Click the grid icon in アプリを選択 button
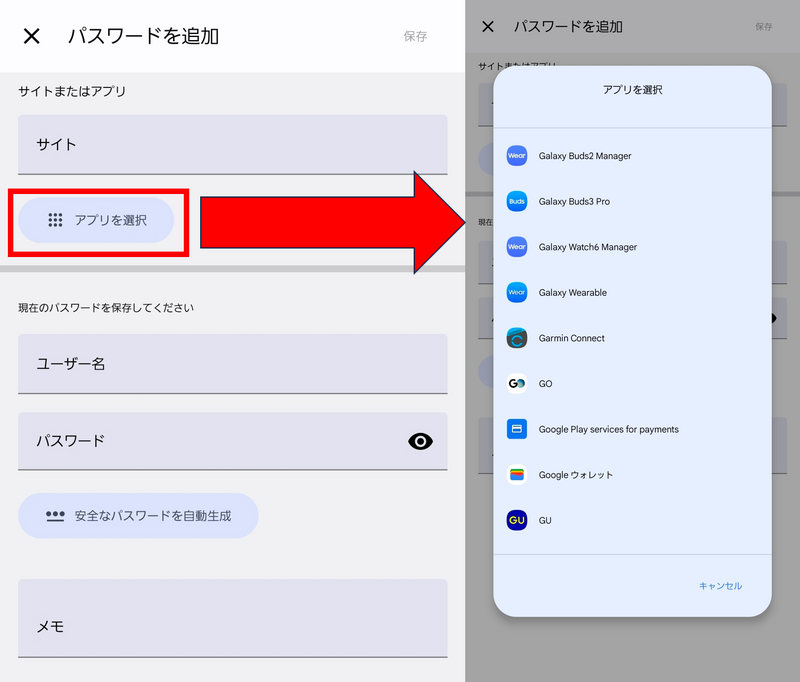The height and width of the screenshot is (682, 800). pos(55,220)
